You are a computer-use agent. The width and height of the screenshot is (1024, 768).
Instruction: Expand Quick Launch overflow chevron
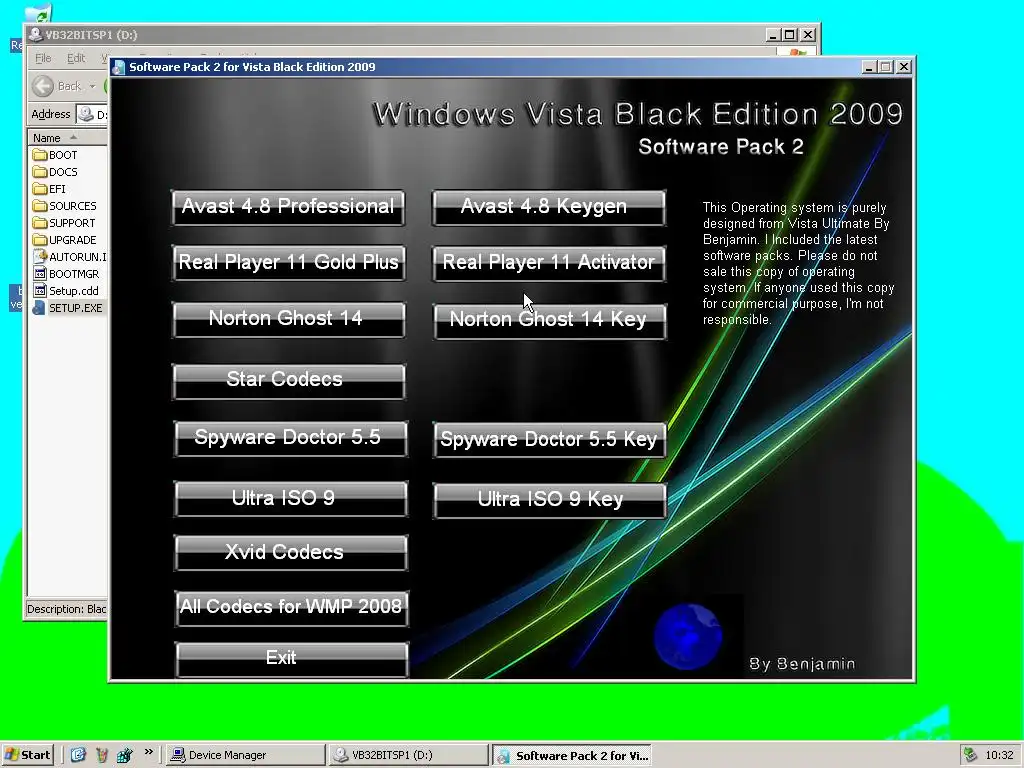[148, 752]
